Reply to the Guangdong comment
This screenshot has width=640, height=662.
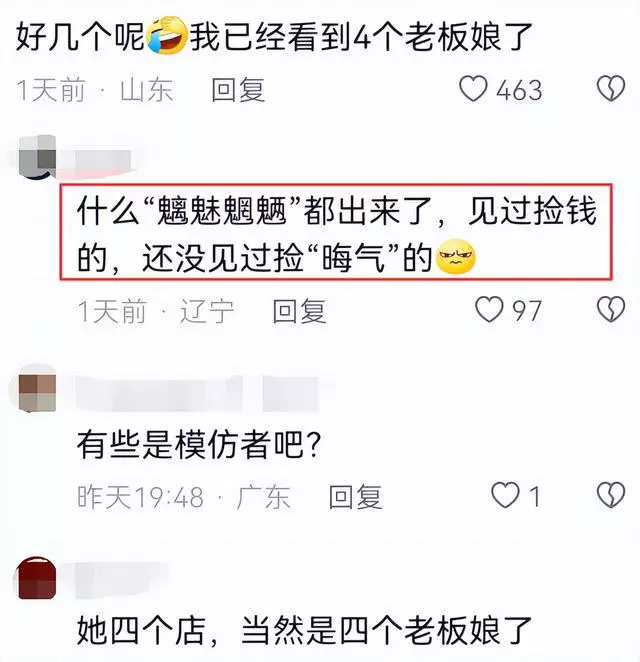(355, 496)
